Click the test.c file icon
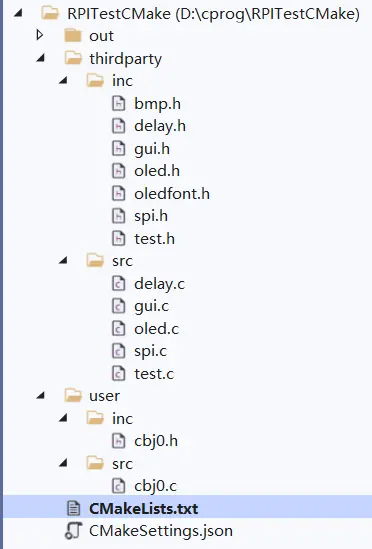This screenshot has height=549, width=372. pos(118,374)
